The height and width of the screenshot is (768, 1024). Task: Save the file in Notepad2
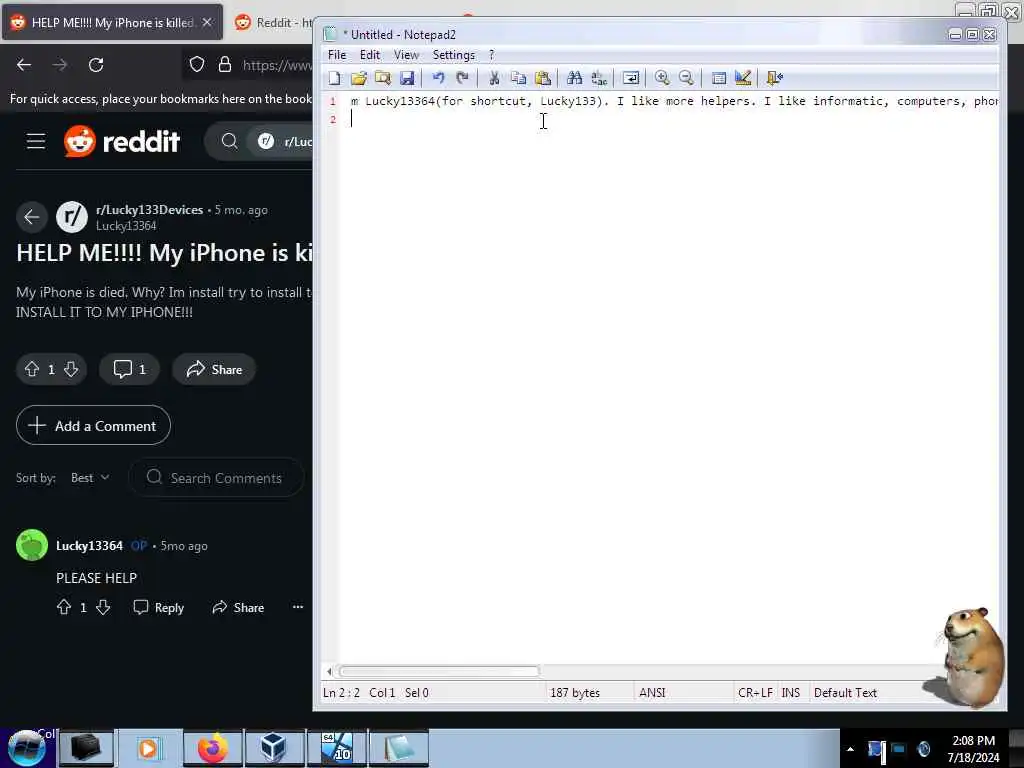(x=407, y=78)
